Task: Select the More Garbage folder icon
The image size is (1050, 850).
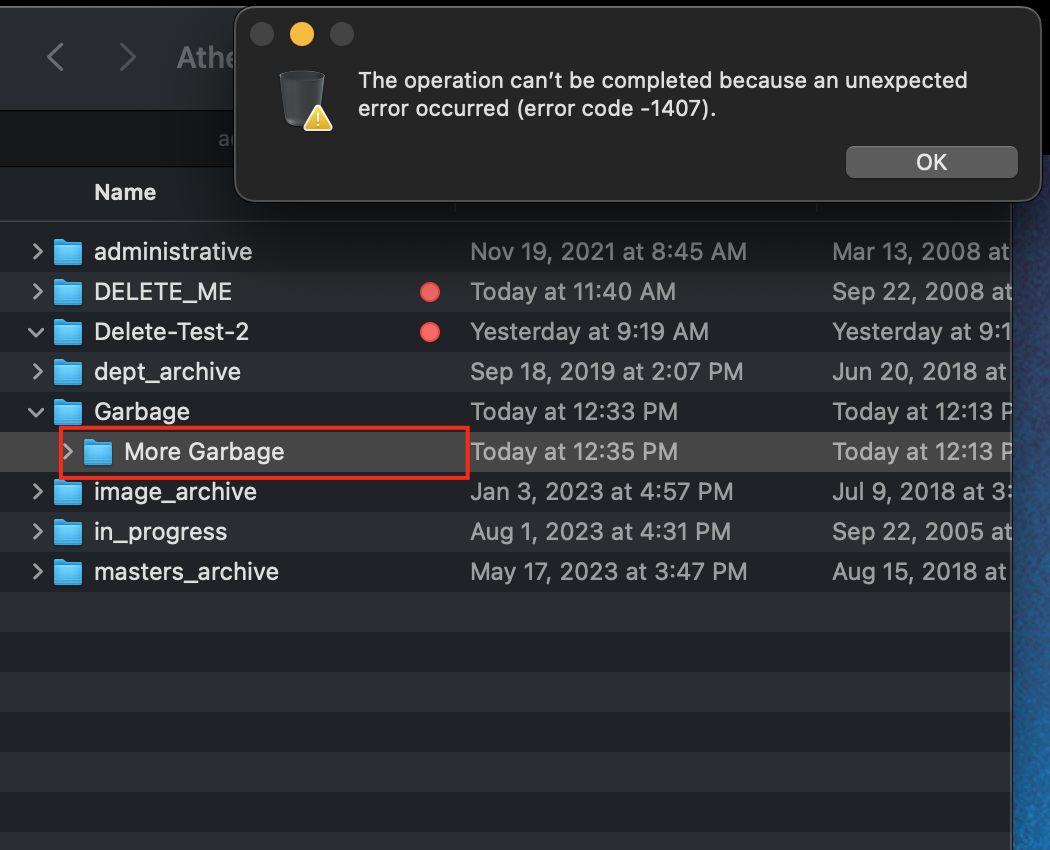Action: [98, 452]
